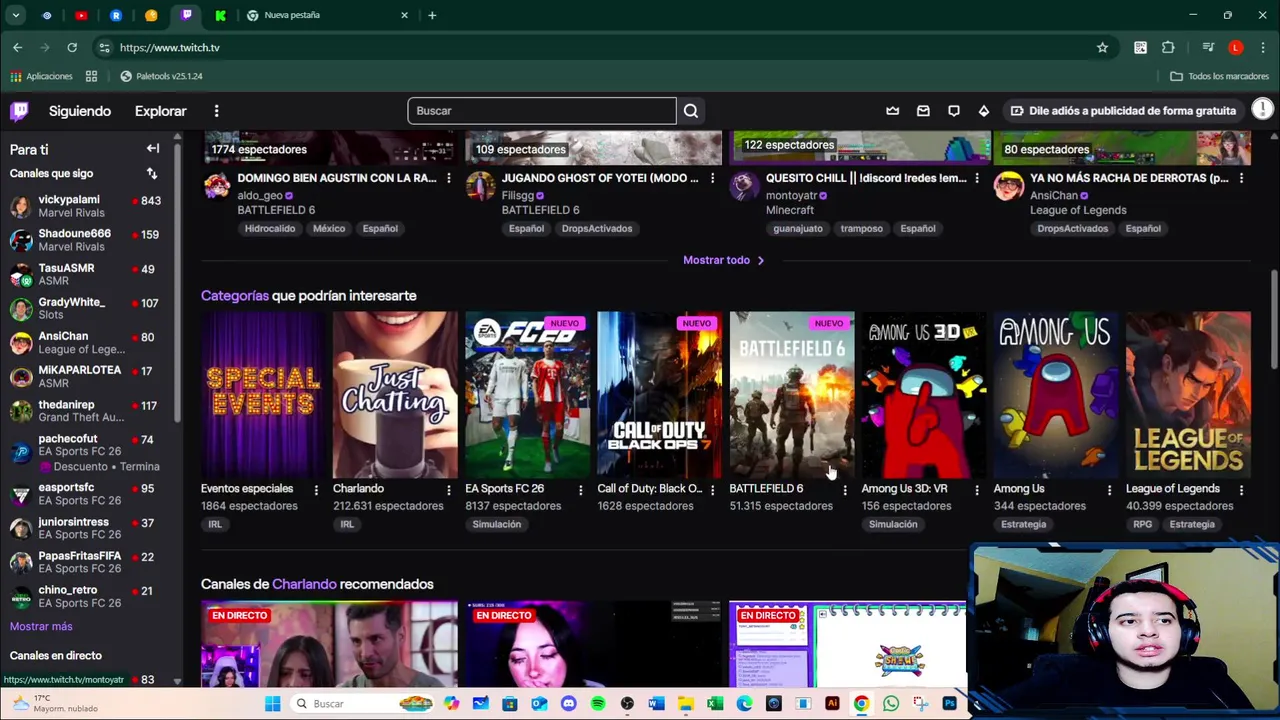Open Chrome extensions puzzle icon

pyautogui.click(x=1168, y=47)
